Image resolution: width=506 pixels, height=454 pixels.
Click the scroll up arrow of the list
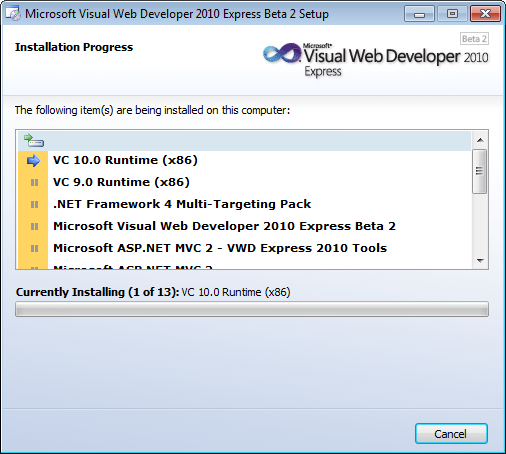pos(480,140)
